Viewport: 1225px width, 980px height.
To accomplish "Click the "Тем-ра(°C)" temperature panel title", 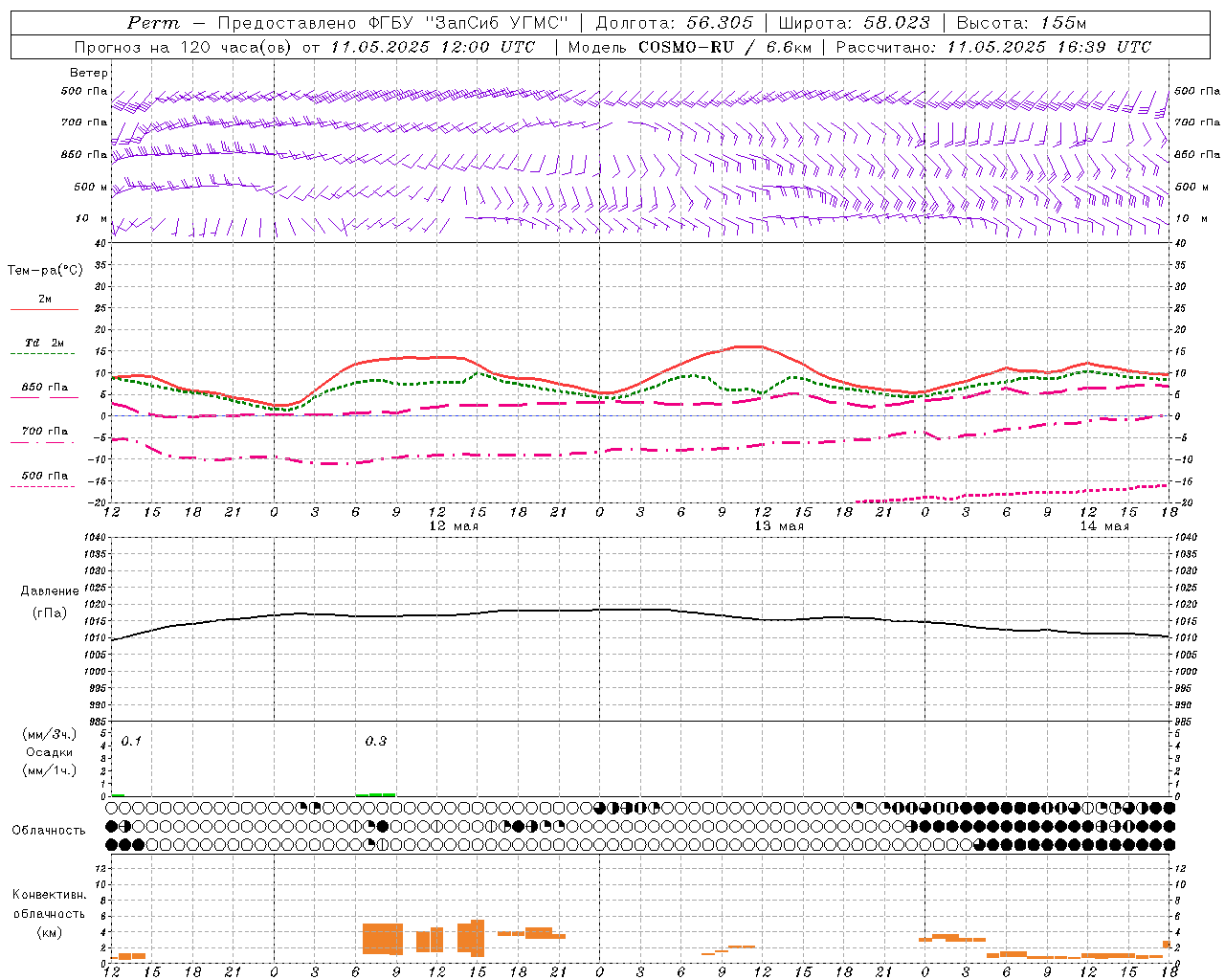I will click(x=45, y=271).
